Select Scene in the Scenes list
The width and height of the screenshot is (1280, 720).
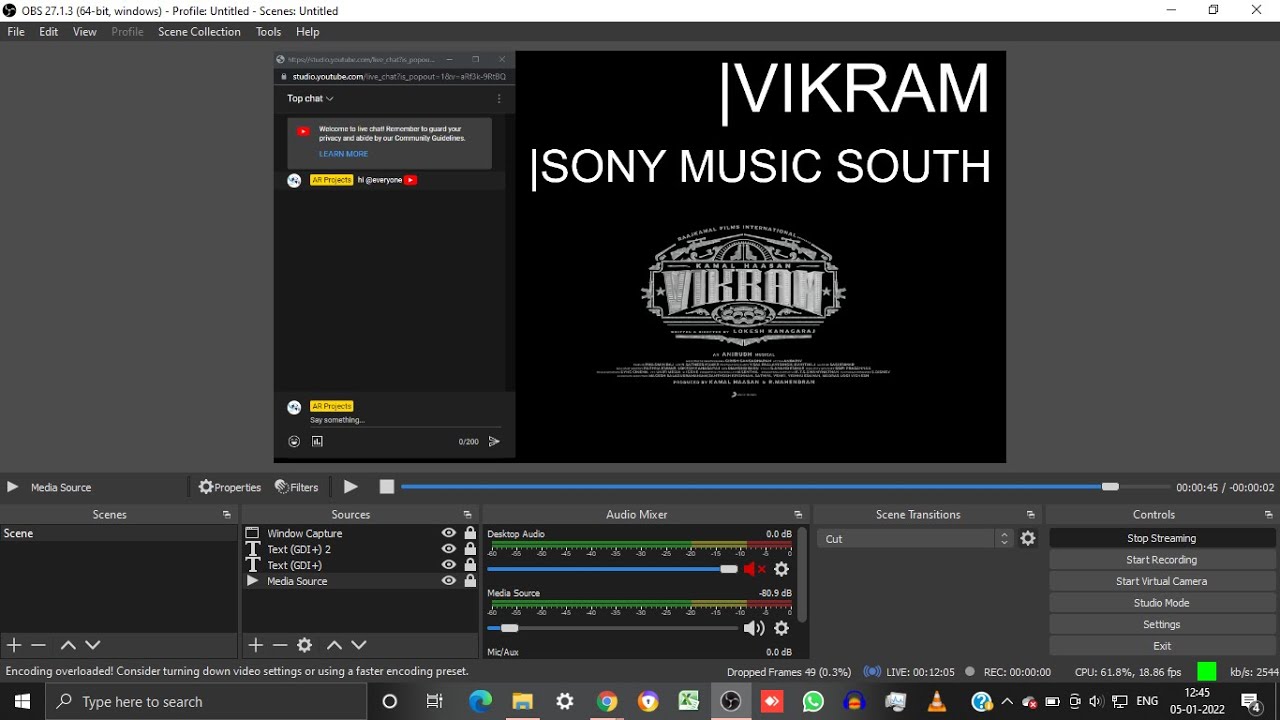119,533
